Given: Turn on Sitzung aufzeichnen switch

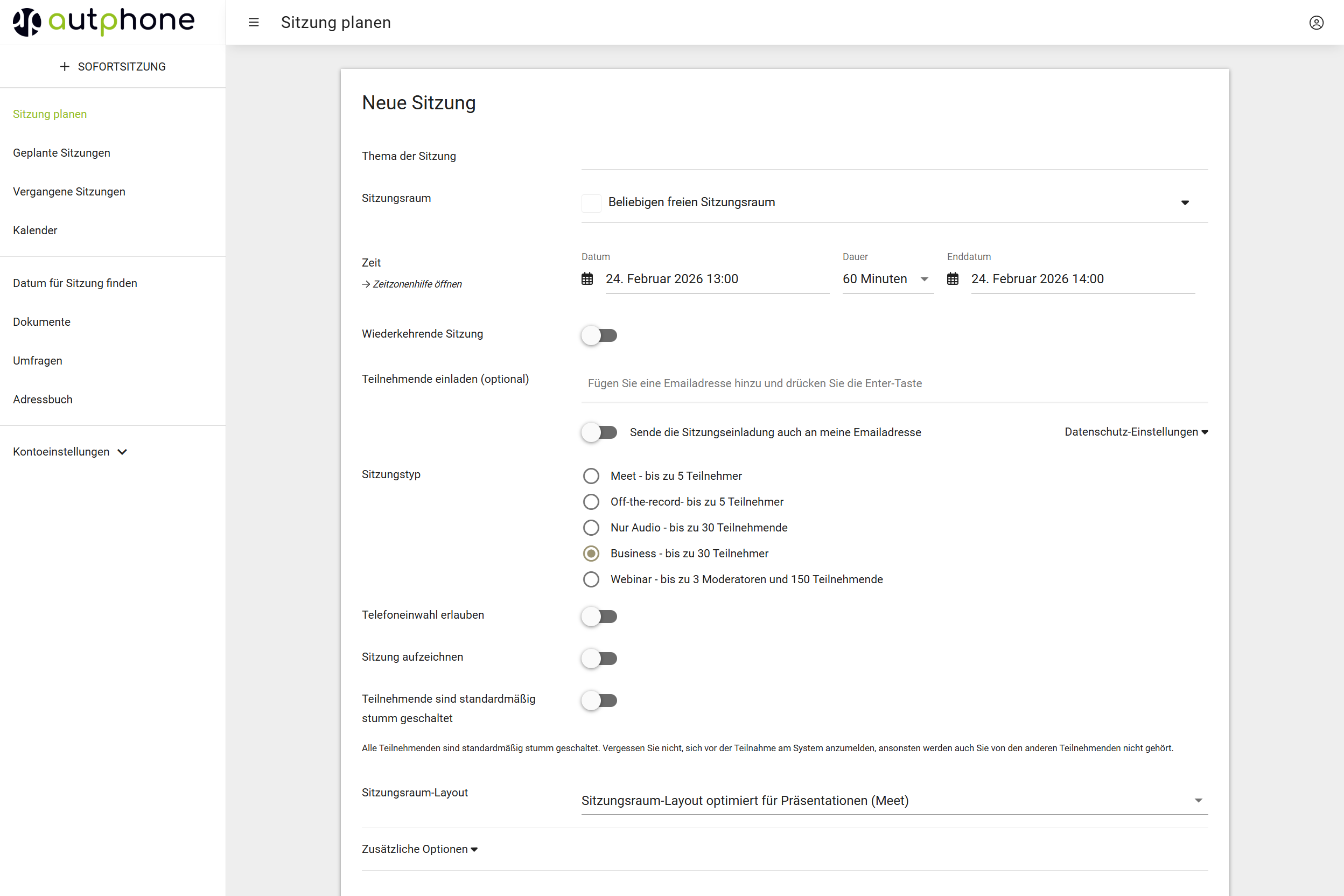Looking at the screenshot, I should [599, 659].
